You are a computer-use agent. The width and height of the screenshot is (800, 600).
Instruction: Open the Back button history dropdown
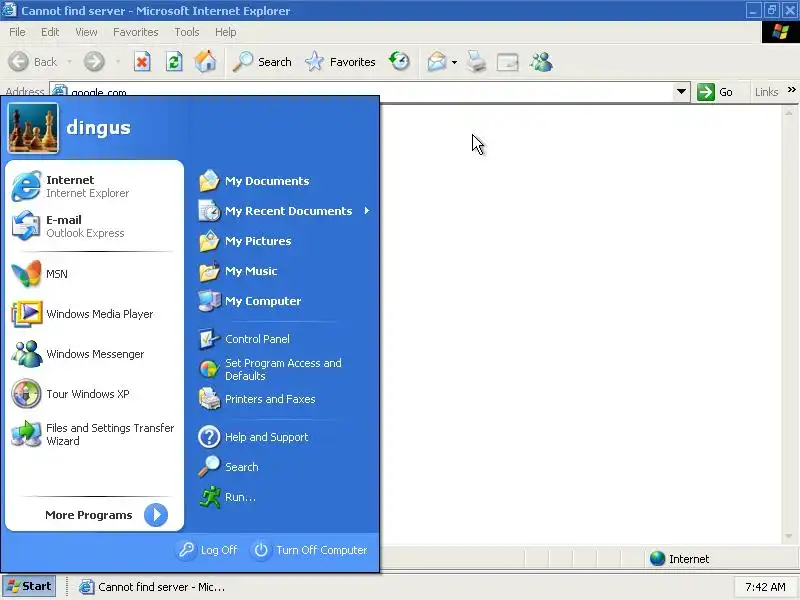click(x=69, y=62)
